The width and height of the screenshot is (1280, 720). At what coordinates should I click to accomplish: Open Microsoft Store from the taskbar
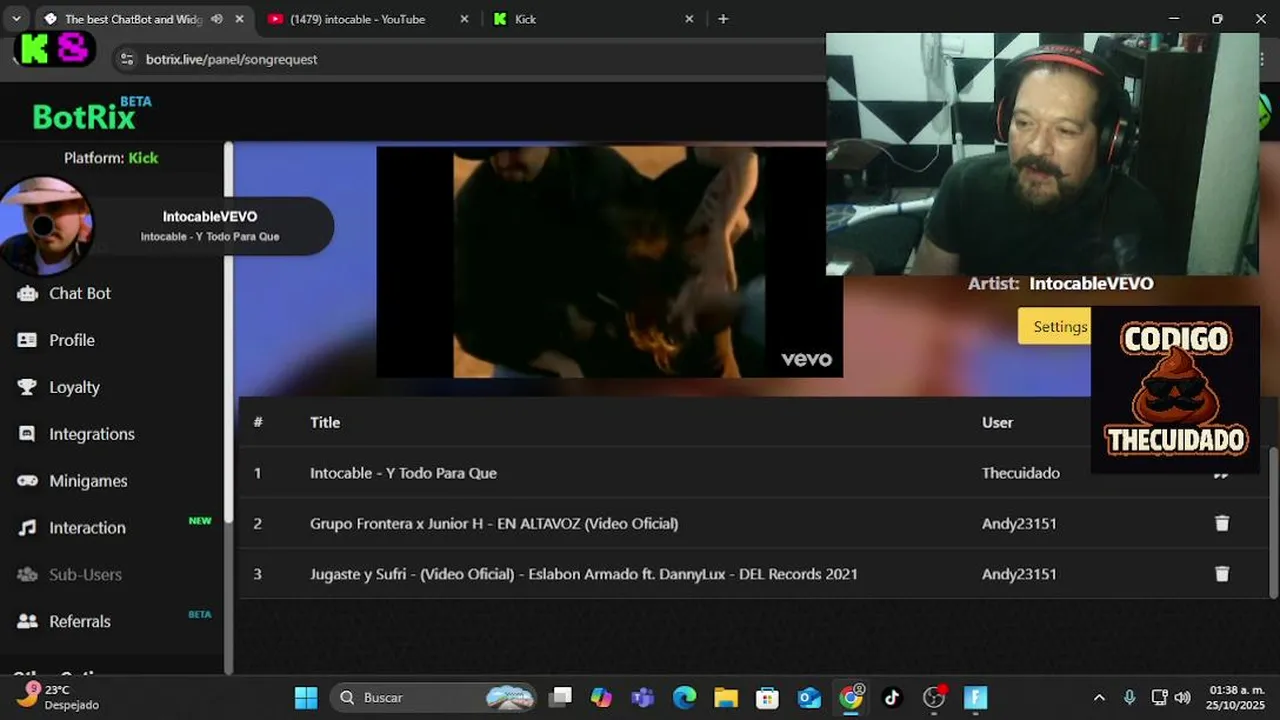pos(767,697)
